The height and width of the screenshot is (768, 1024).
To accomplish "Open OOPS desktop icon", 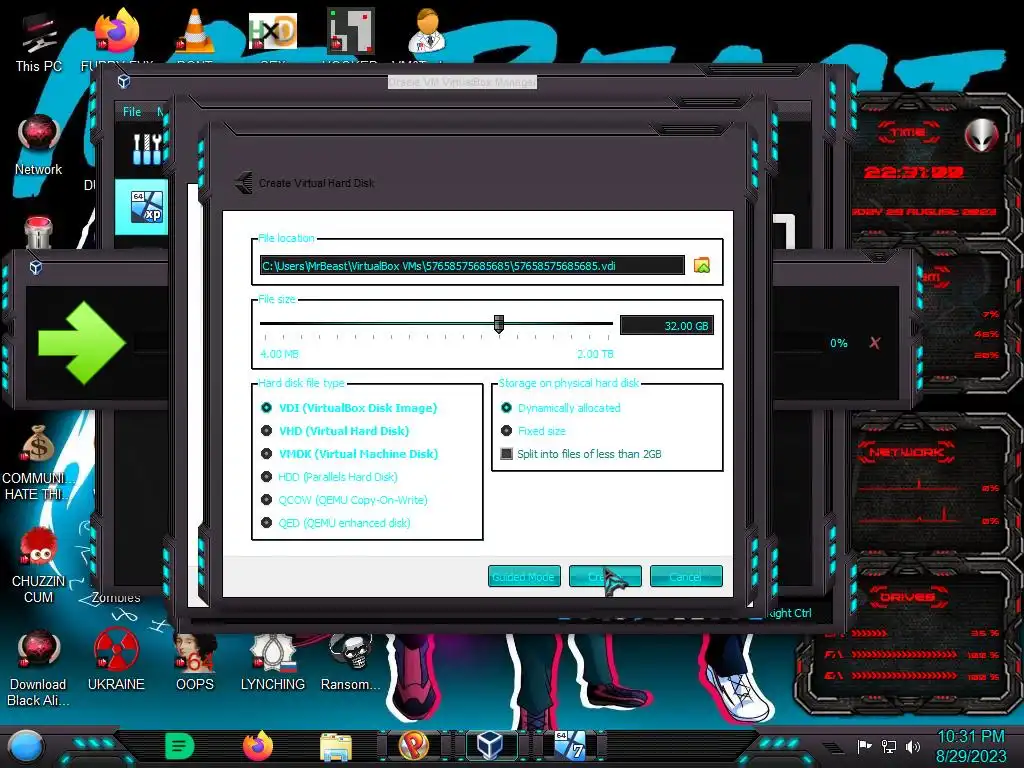I will [x=195, y=660].
